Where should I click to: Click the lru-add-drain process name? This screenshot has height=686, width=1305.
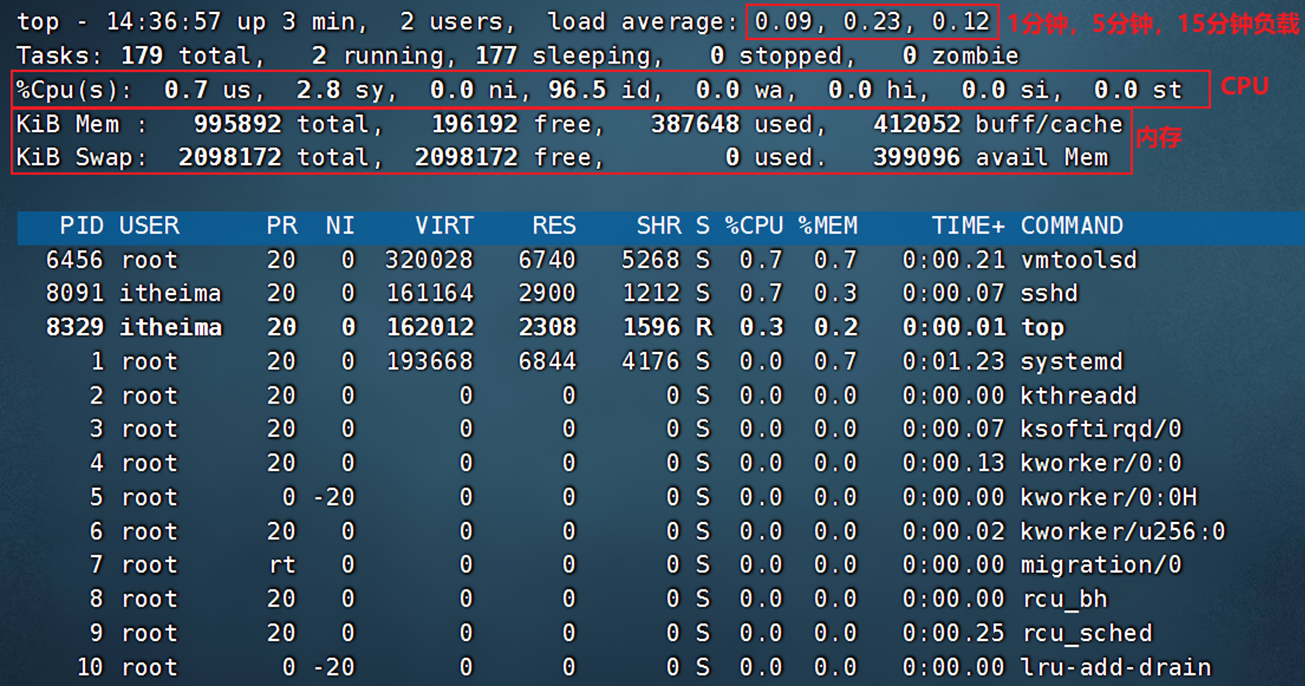point(1115,667)
